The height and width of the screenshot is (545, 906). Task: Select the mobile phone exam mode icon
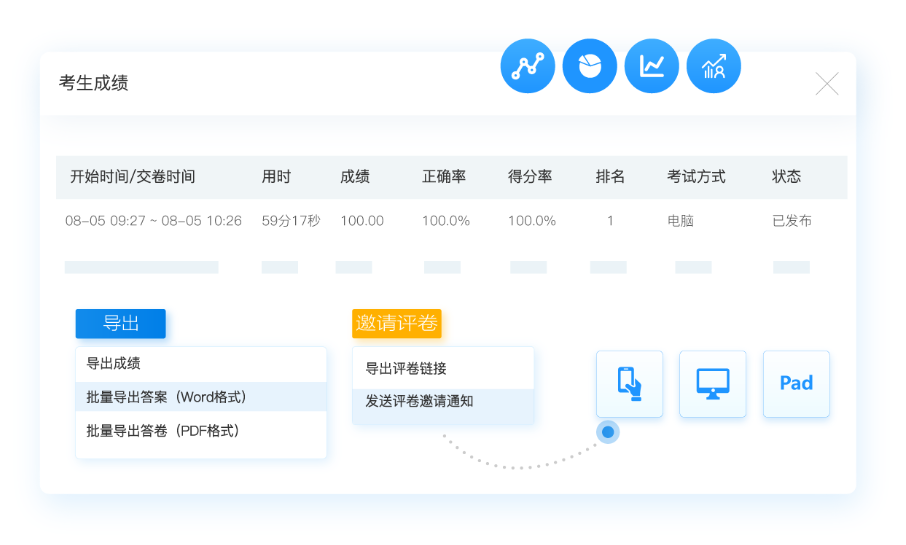point(629,383)
